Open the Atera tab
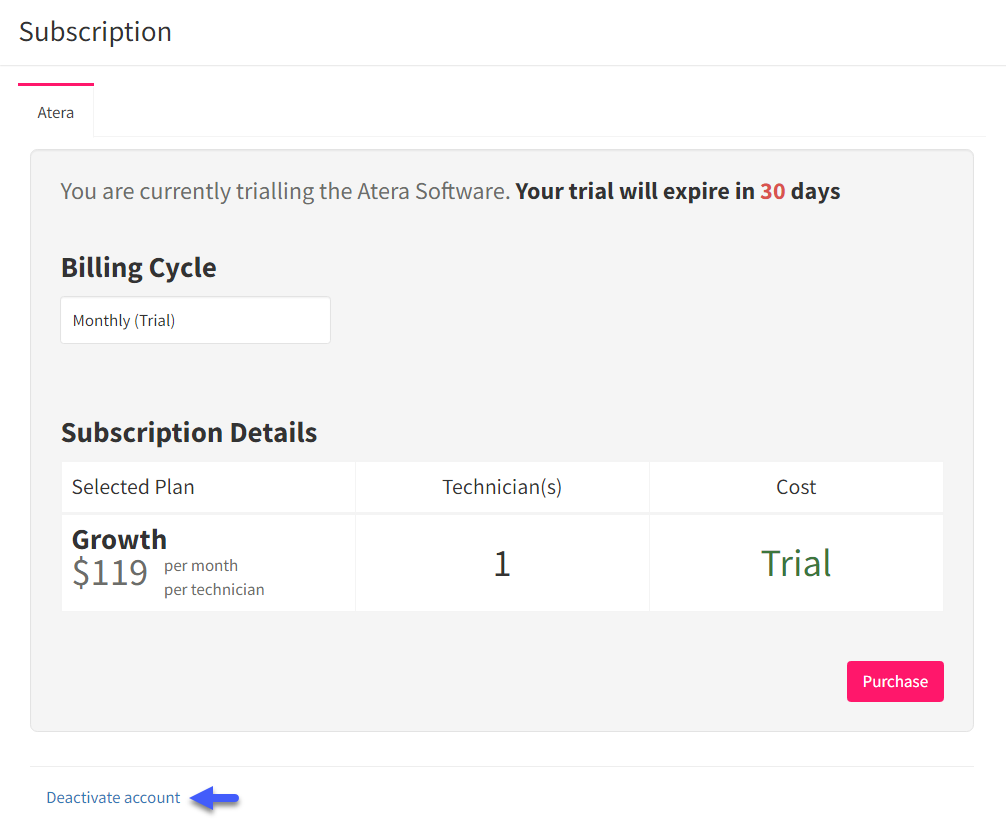This screenshot has width=1006, height=832. click(56, 112)
